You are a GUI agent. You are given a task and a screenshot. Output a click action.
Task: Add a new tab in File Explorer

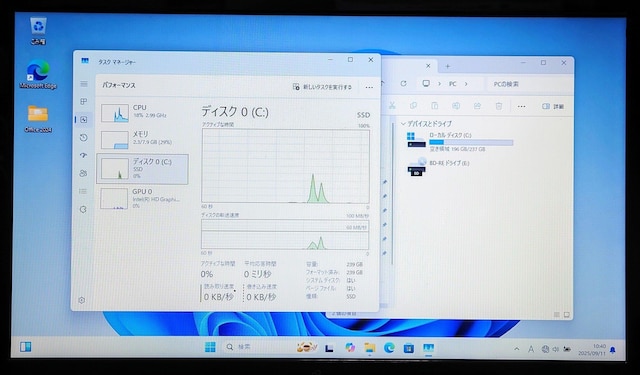(447, 66)
